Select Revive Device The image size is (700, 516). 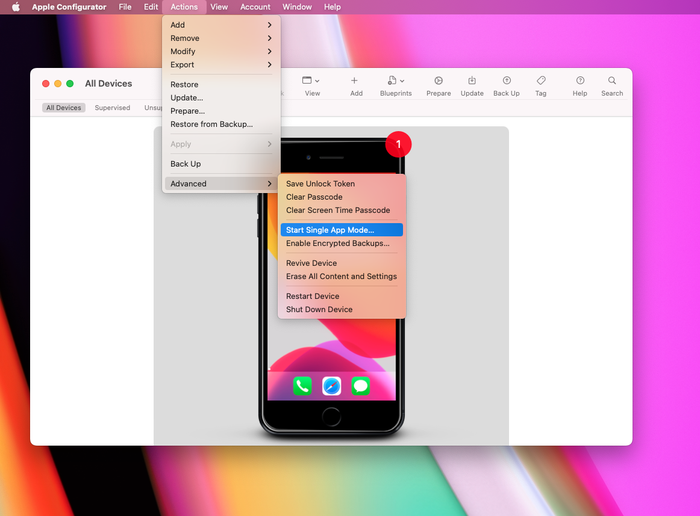pyautogui.click(x=342, y=263)
